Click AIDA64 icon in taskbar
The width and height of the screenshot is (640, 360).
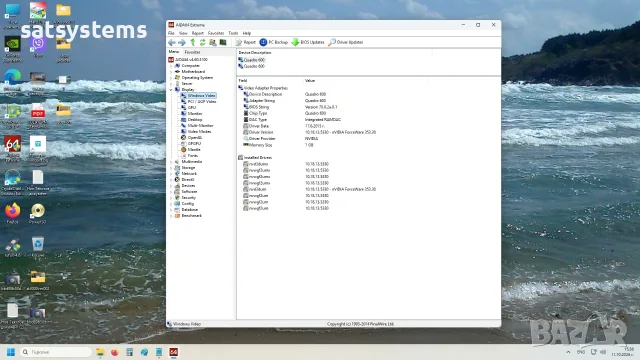173,352
